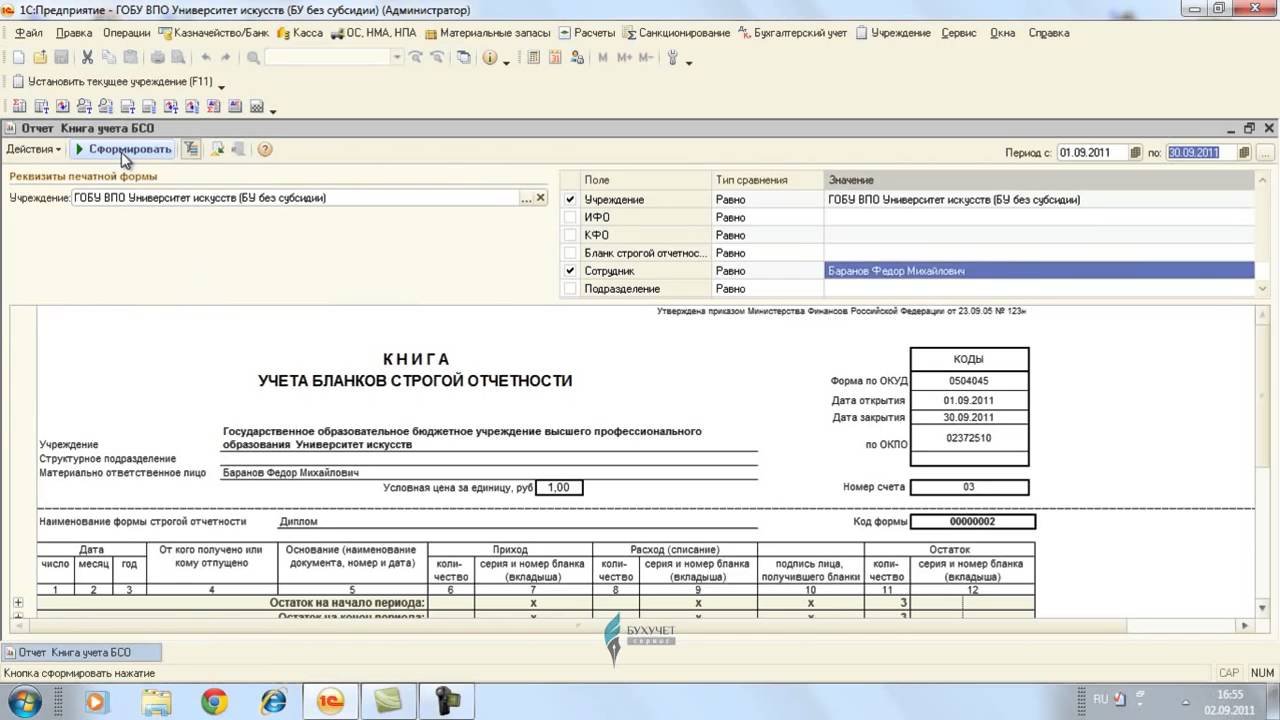
Task: Toggle the Сотрудник filter checkbox
Action: (570, 271)
